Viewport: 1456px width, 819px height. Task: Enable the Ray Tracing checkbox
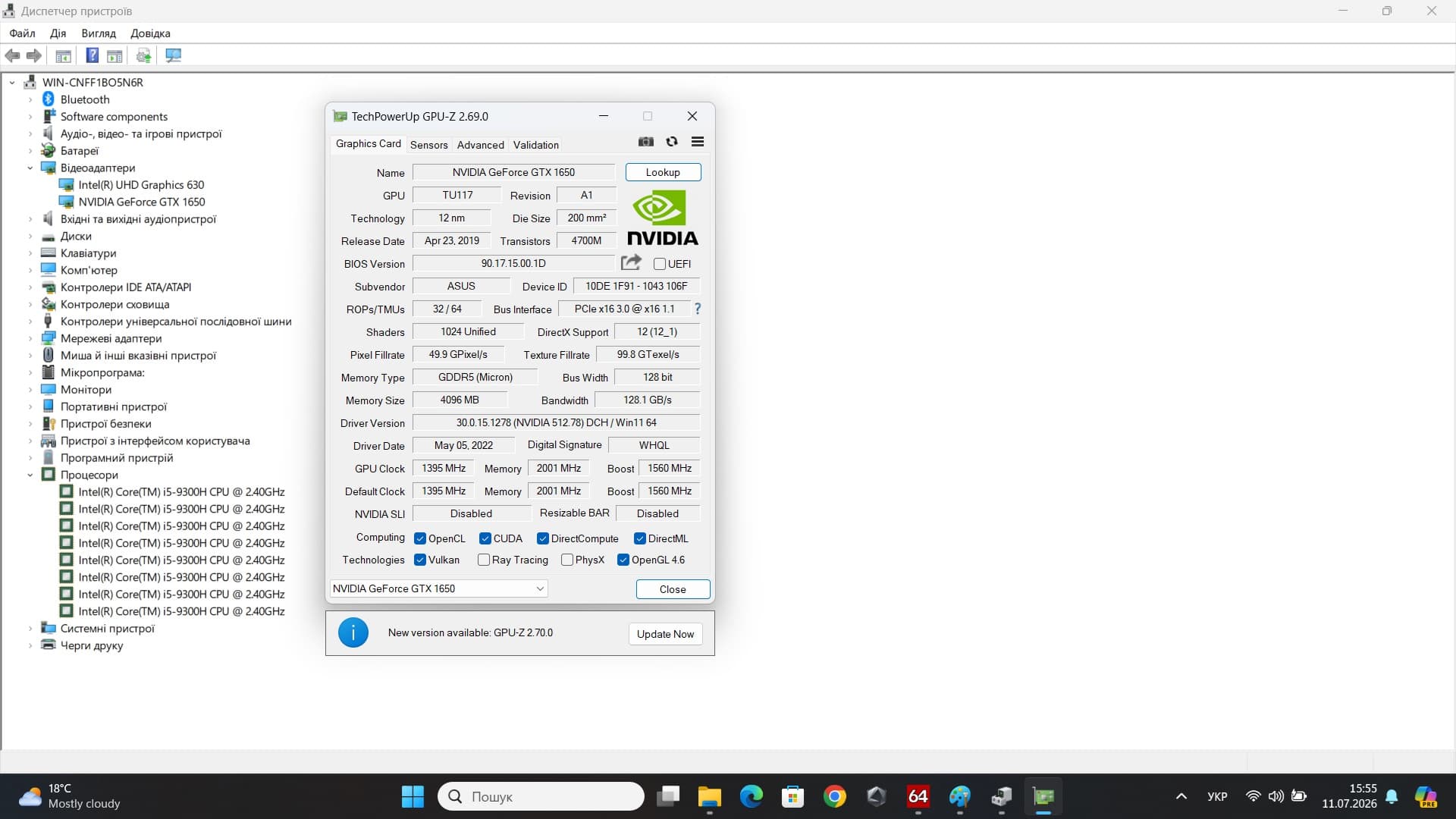[484, 560]
